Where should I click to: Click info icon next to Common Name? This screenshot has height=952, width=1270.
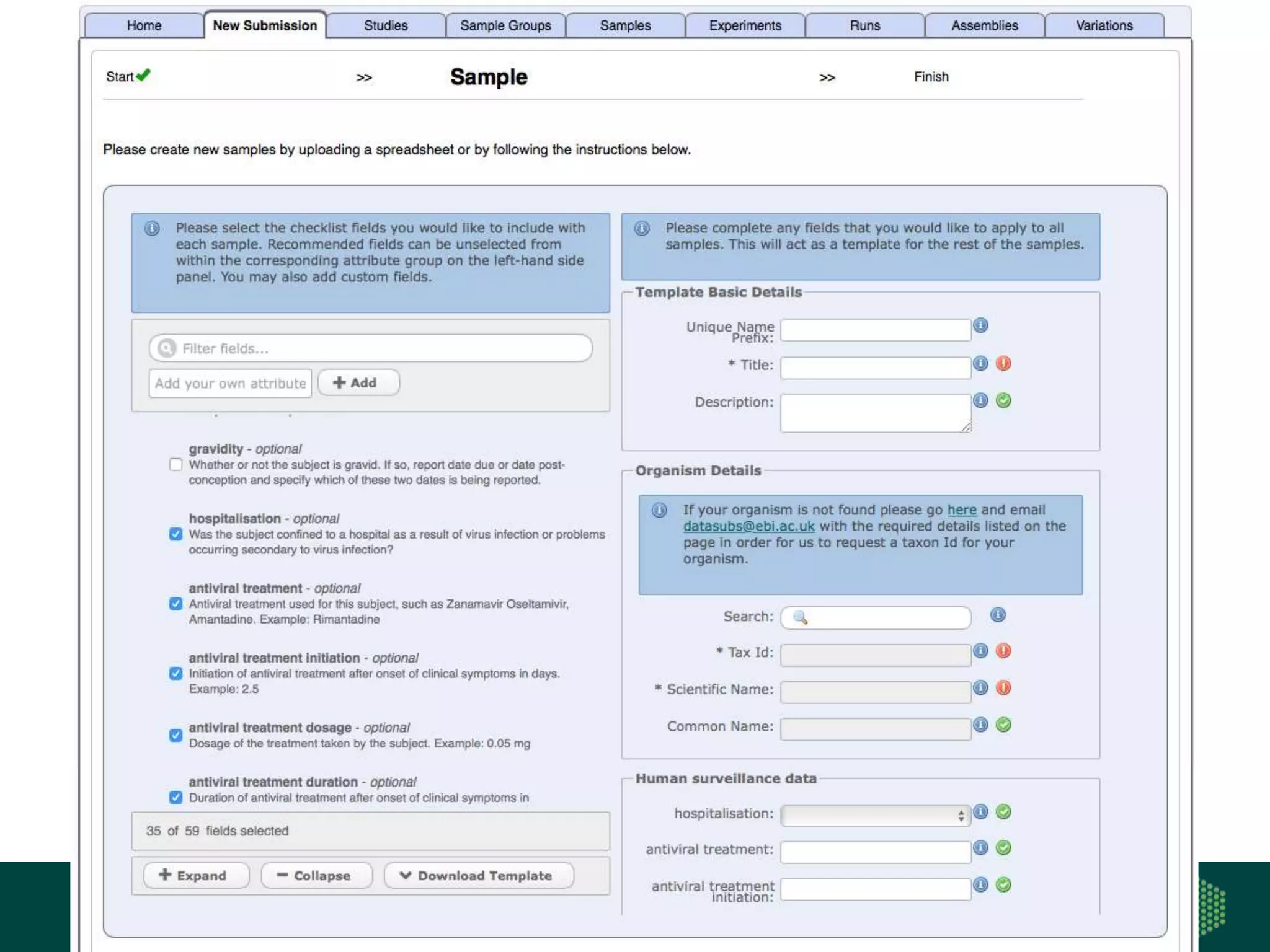click(x=980, y=725)
